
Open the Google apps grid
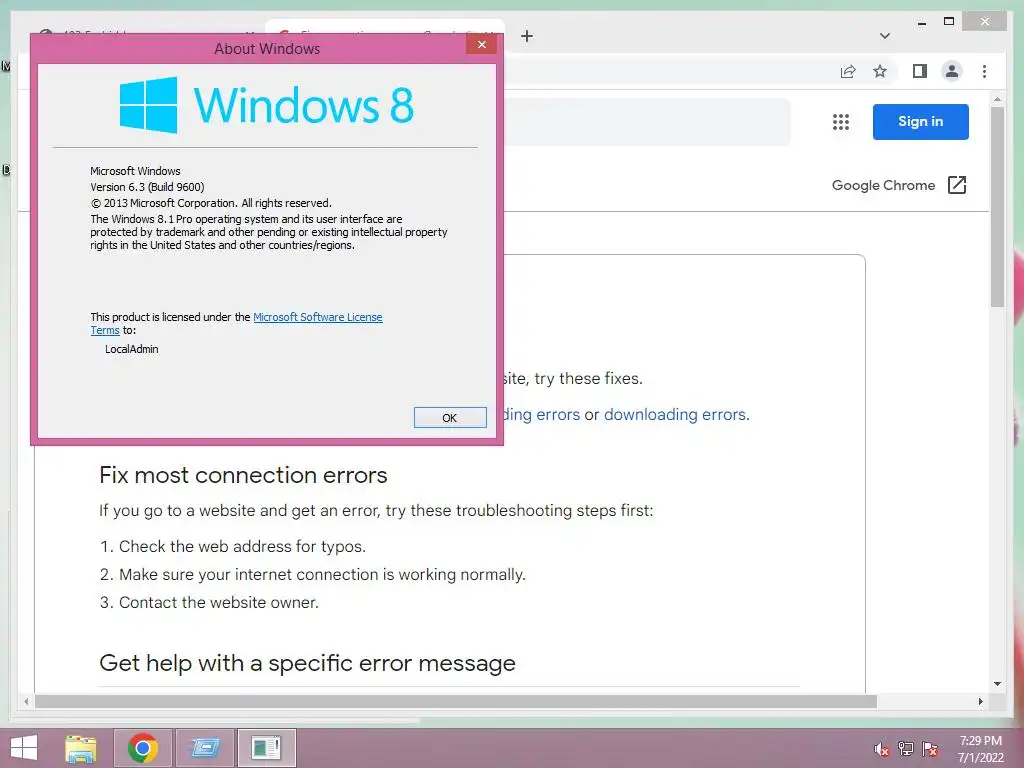pos(841,122)
